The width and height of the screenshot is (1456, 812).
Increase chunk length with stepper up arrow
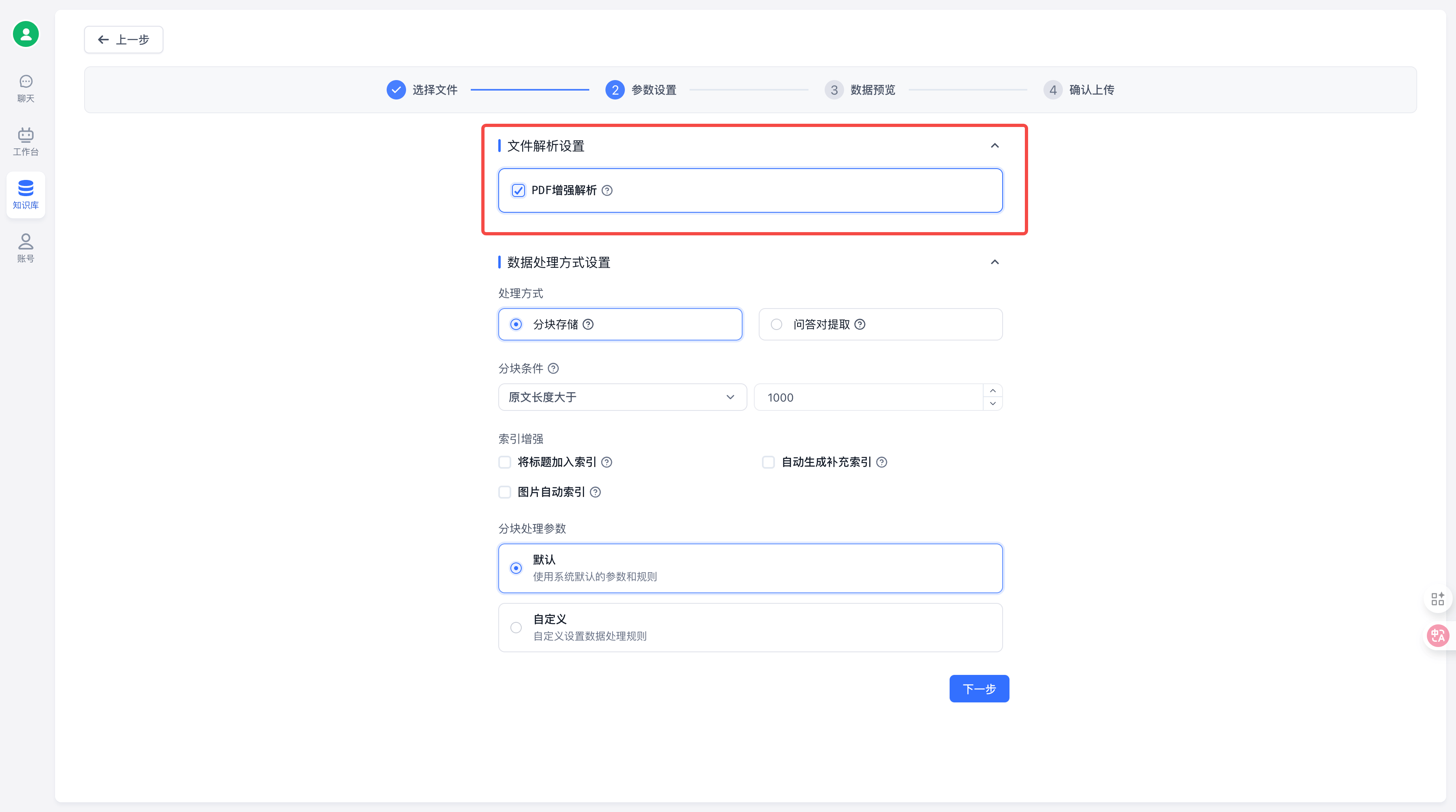coord(993,391)
